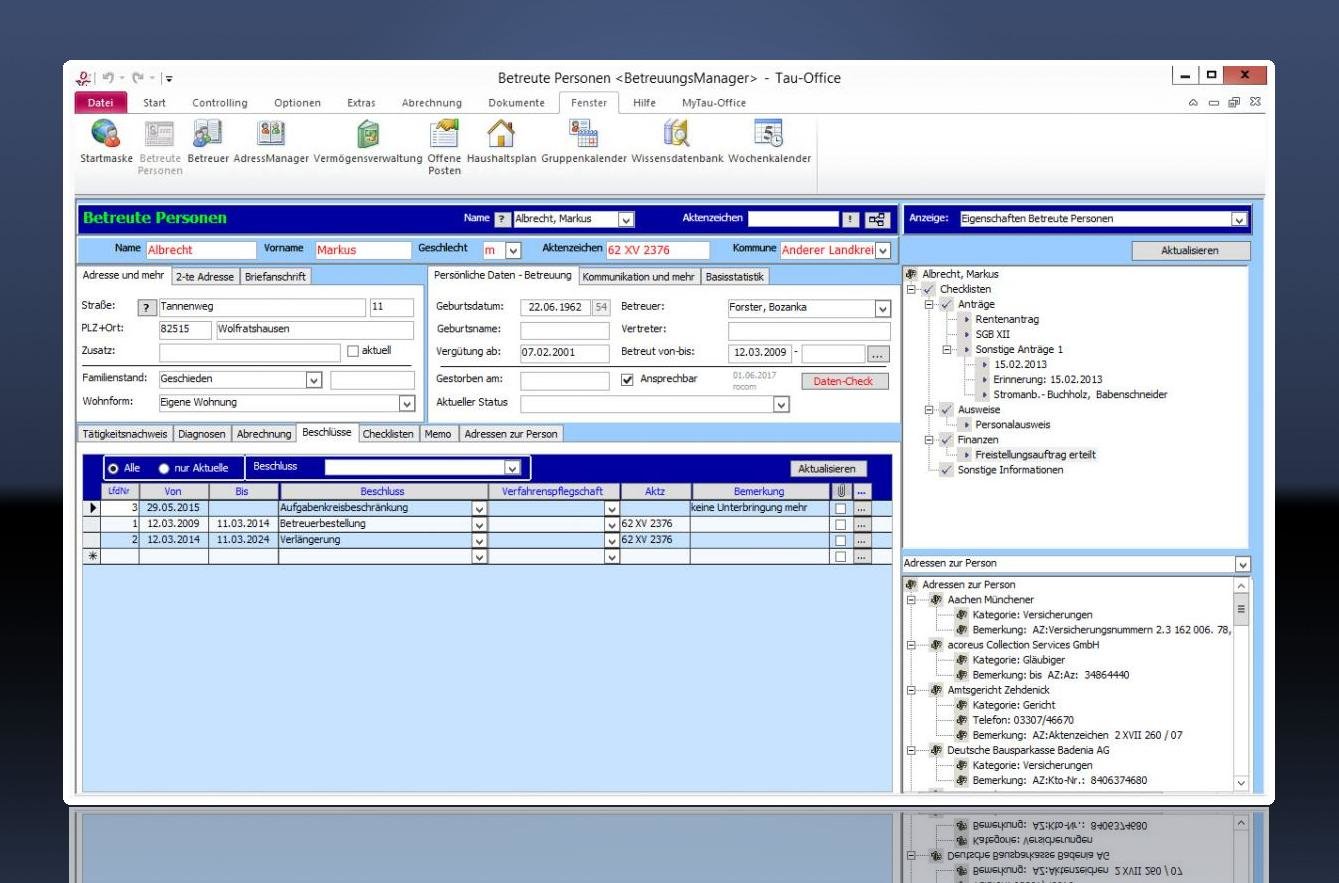
Task: Open the Gruppenkalender icon
Action: pos(583,134)
